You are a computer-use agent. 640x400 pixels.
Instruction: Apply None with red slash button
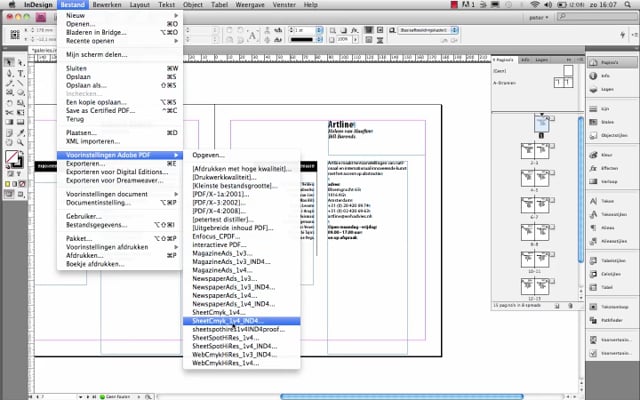click(x=22, y=184)
